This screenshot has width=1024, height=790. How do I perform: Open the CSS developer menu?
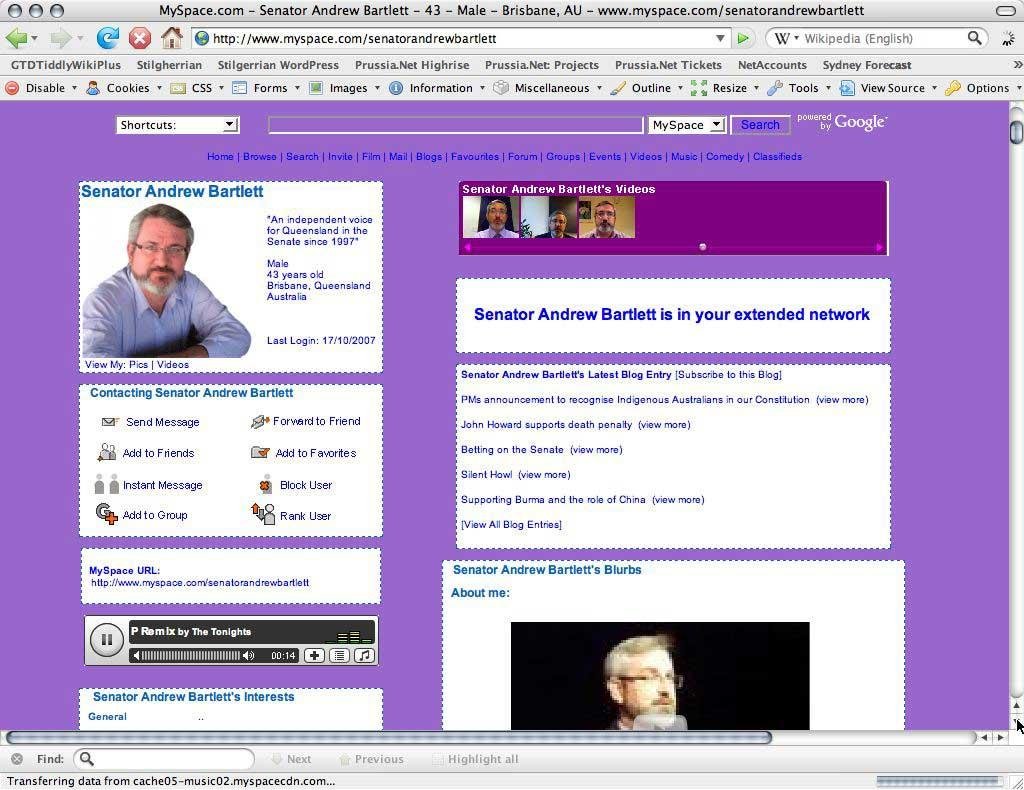[x=197, y=88]
